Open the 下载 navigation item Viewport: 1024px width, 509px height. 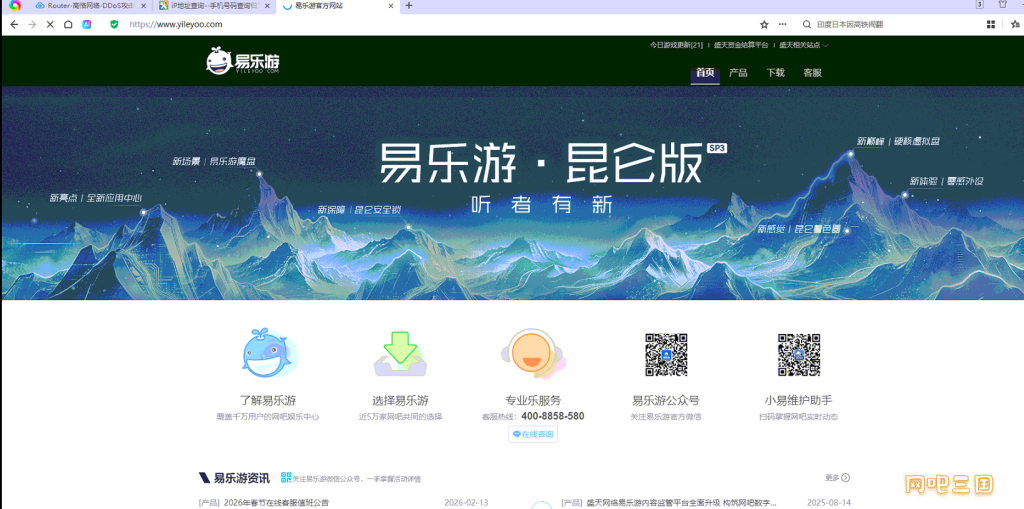tap(775, 73)
